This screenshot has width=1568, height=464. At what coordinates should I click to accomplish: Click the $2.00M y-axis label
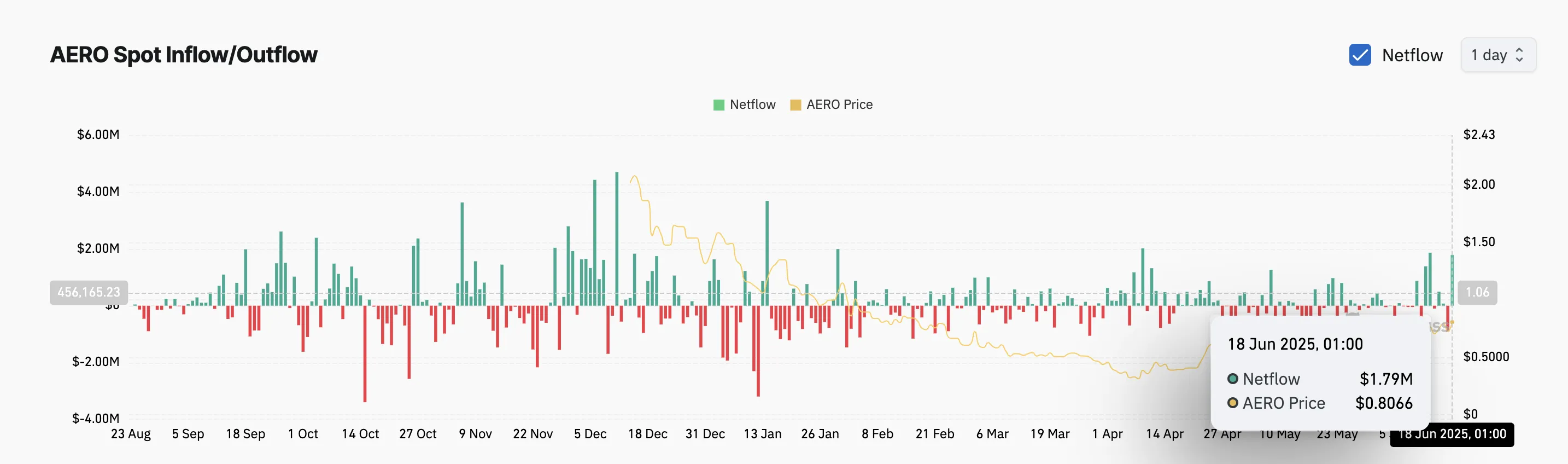(x=98, y=248)
